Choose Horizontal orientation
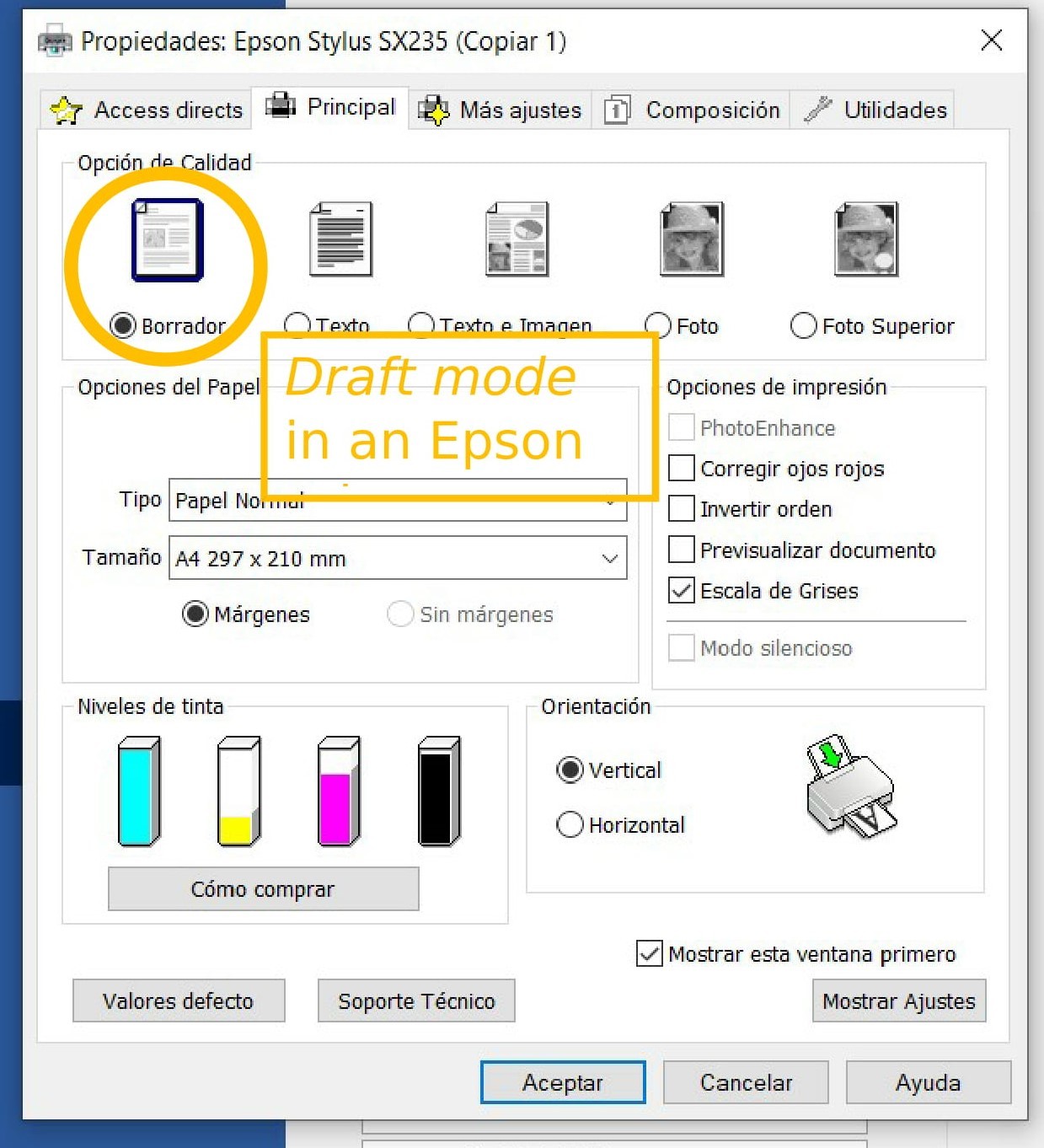1044x1148 pixels. click(570, 824)
